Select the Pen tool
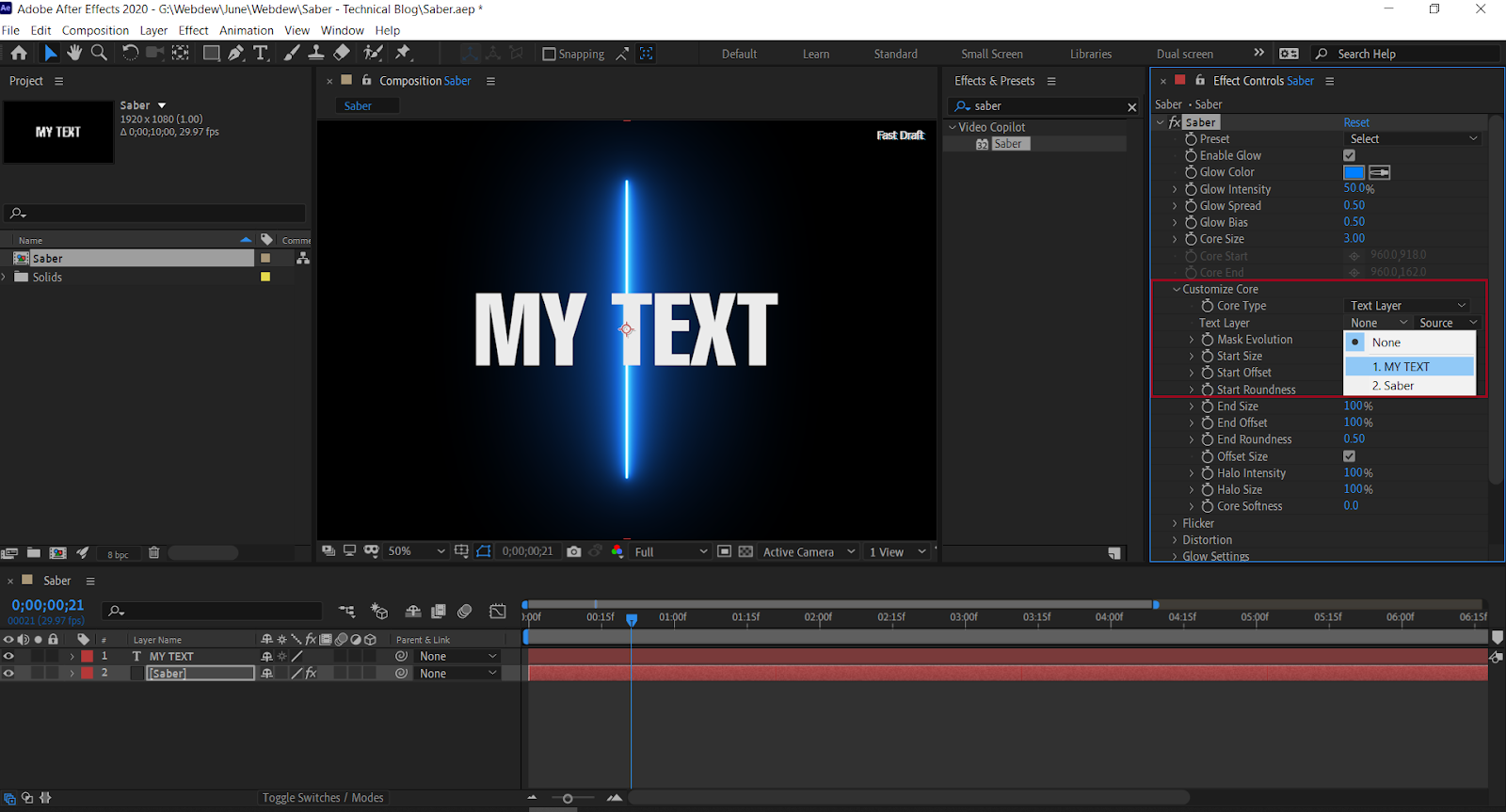This screenshot has height=812, width=1506. (x=236, y=54)
